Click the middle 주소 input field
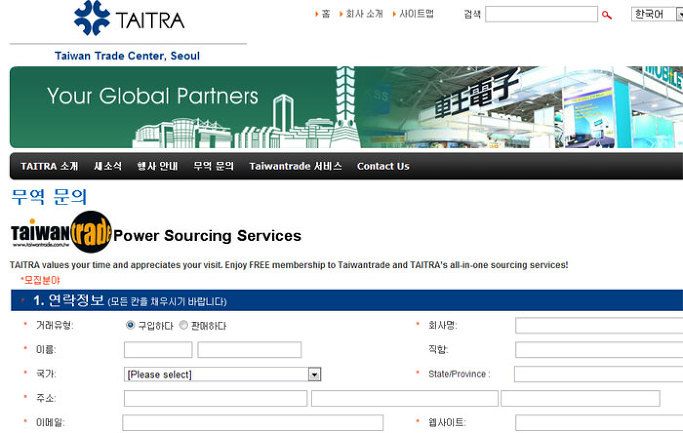The width and height of the screenshot is (683, 433). (405, 399)
